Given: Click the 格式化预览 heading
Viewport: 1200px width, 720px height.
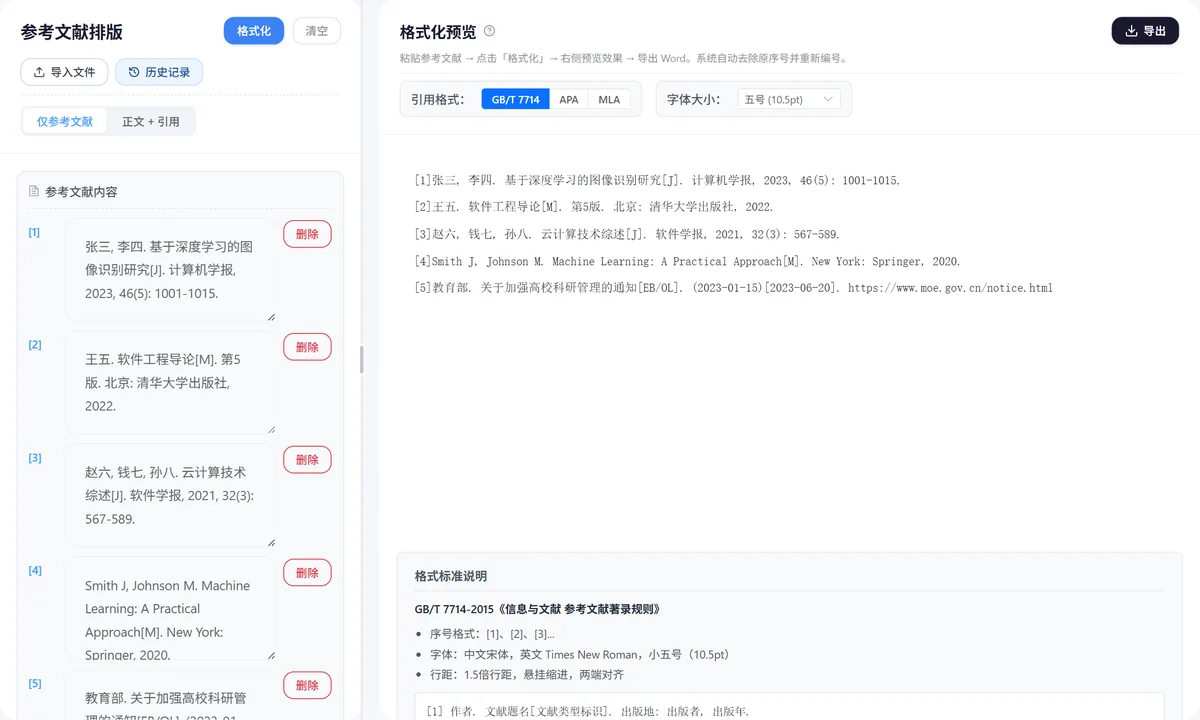Looking at the screenshot, I should point(437,32).
